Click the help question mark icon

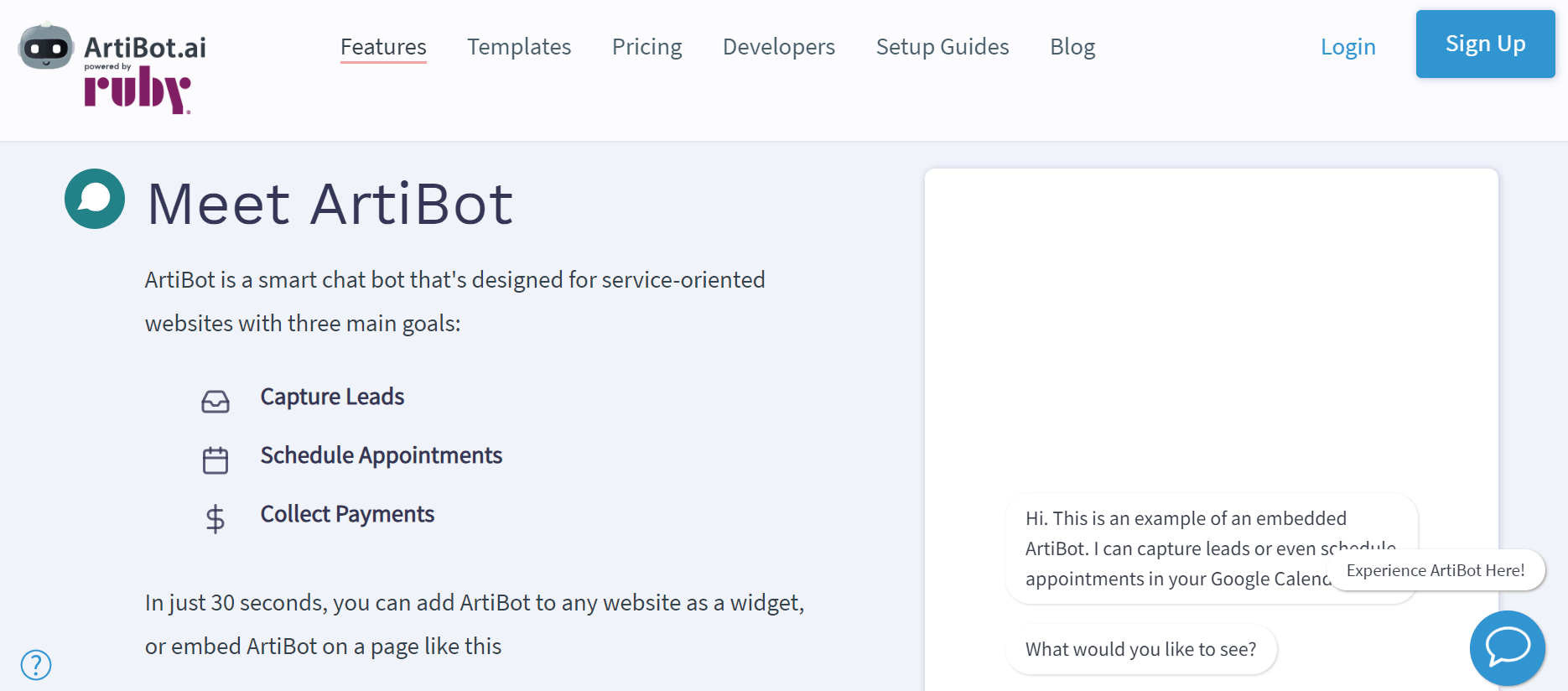(x=36, y=665)
